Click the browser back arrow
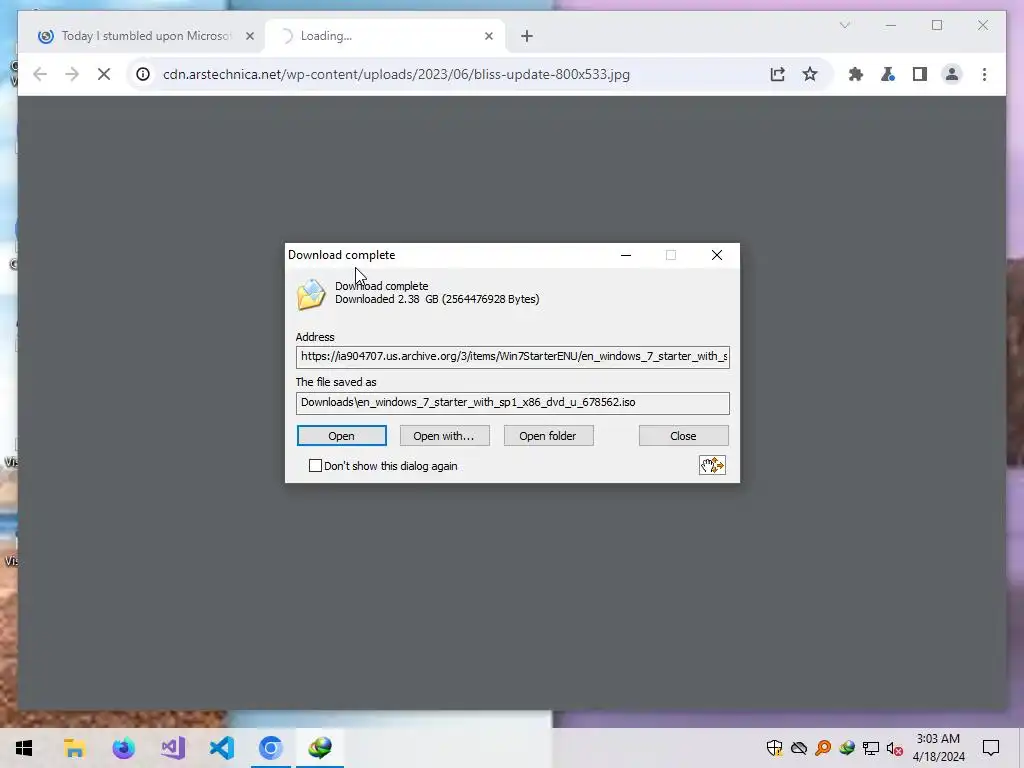 pos(40,74)
